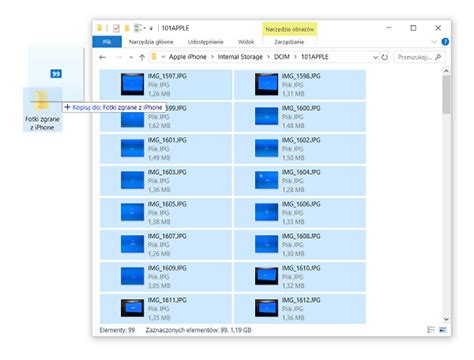Click the Properties checkmark icon in title bar
The width and height of the screenshot is (474, 360).
116,28
